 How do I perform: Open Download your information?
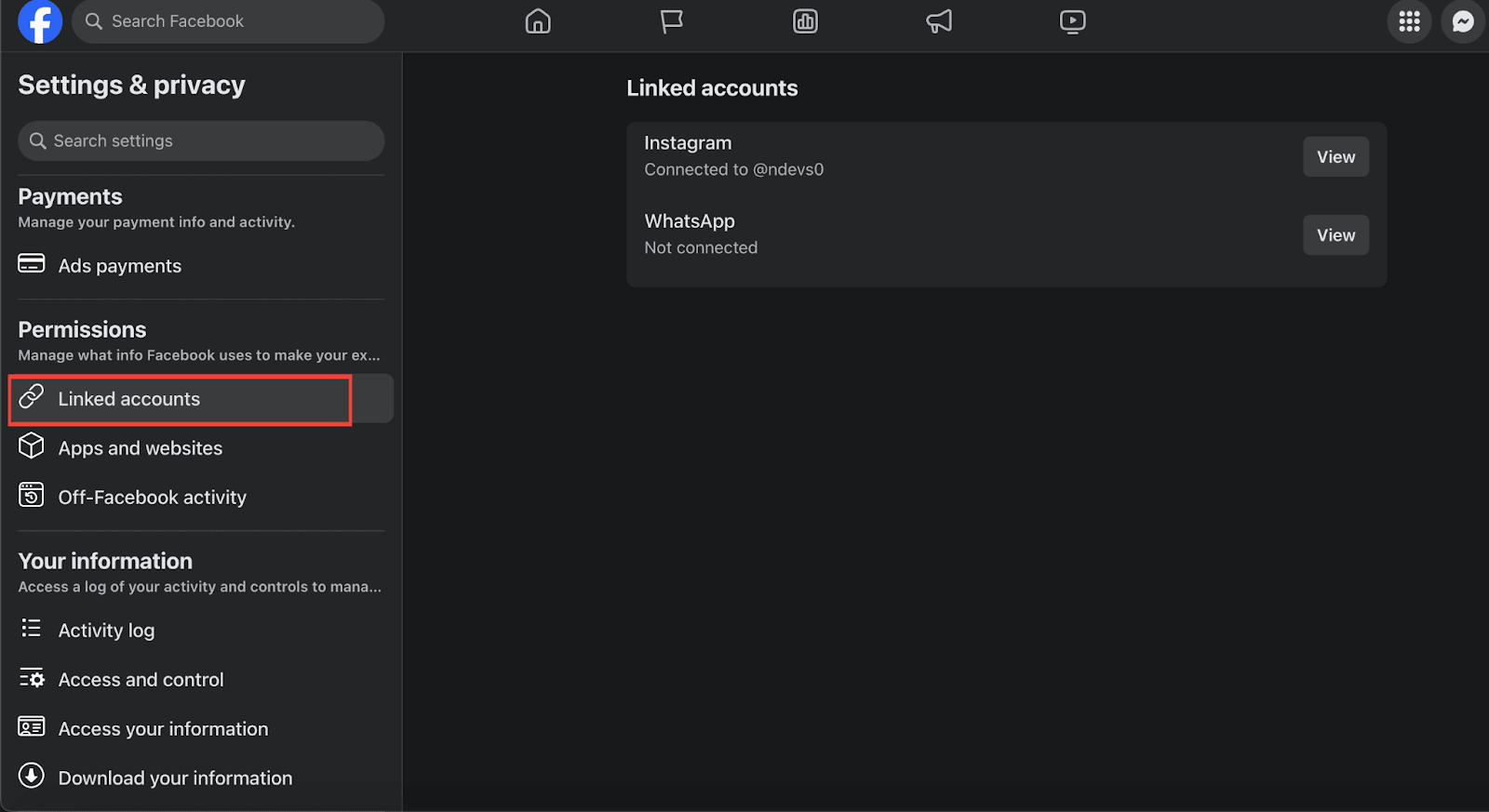pyautogui.click(x=201, y=779)
